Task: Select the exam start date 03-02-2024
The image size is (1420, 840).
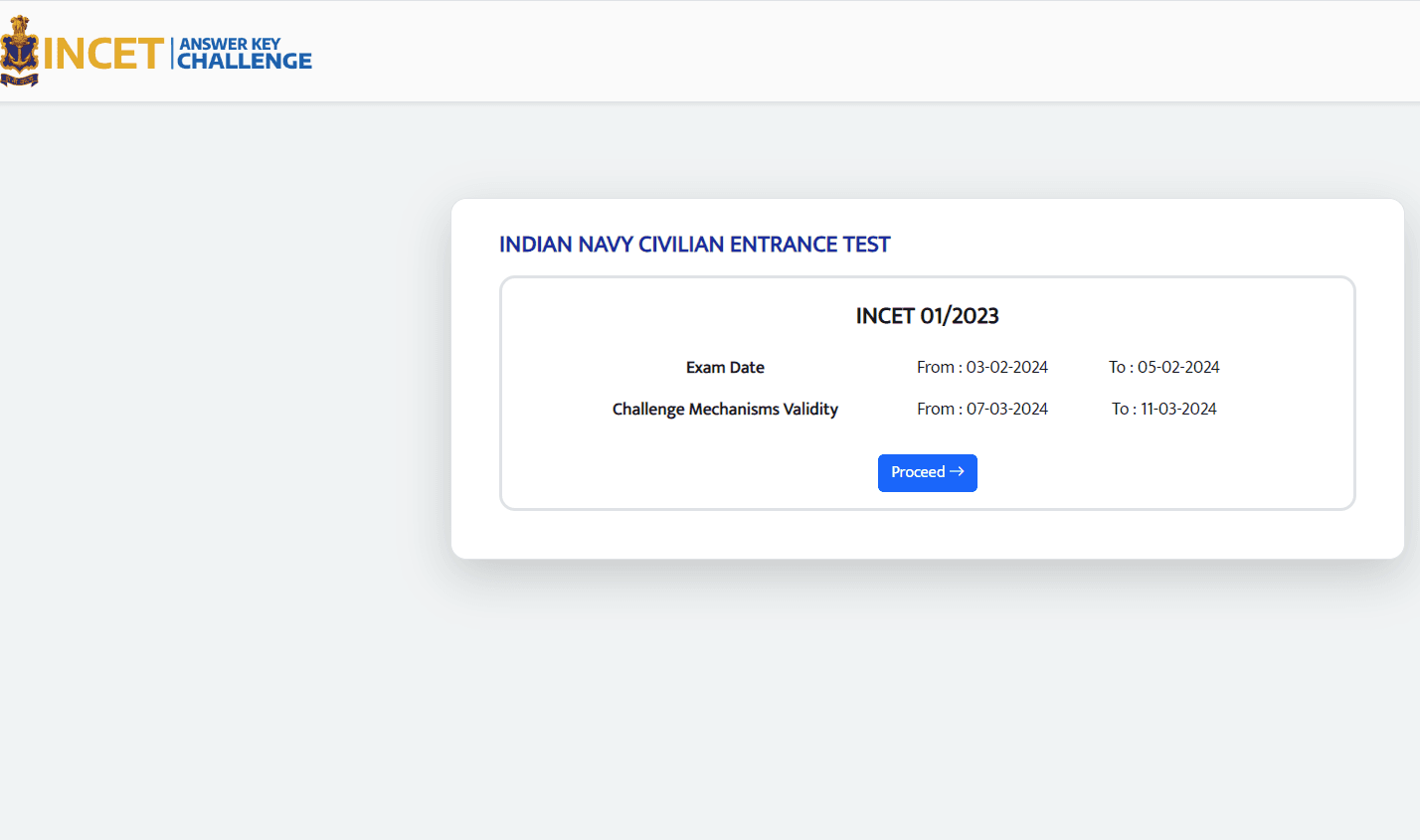Action: click(1006, 368)
